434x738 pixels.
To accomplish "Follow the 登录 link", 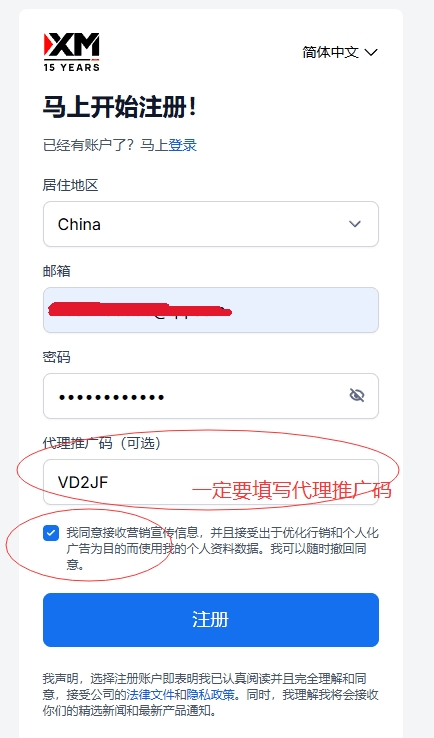I will tap(183, 145).
